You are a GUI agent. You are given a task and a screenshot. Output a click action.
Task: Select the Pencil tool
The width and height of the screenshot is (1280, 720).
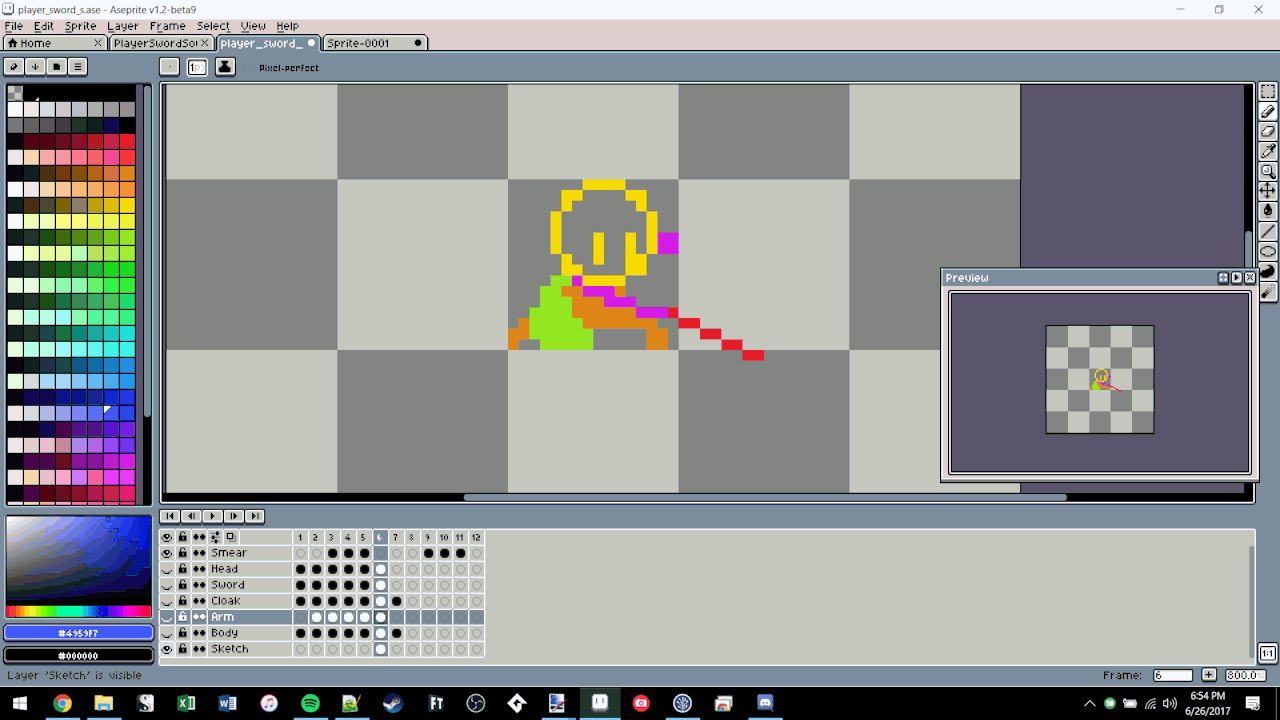(x=1268, y=112)
